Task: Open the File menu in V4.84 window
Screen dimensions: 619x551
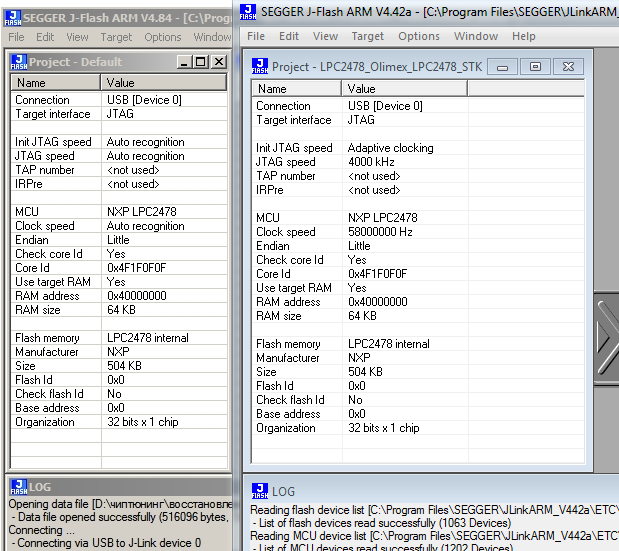Action: (16, 37)
